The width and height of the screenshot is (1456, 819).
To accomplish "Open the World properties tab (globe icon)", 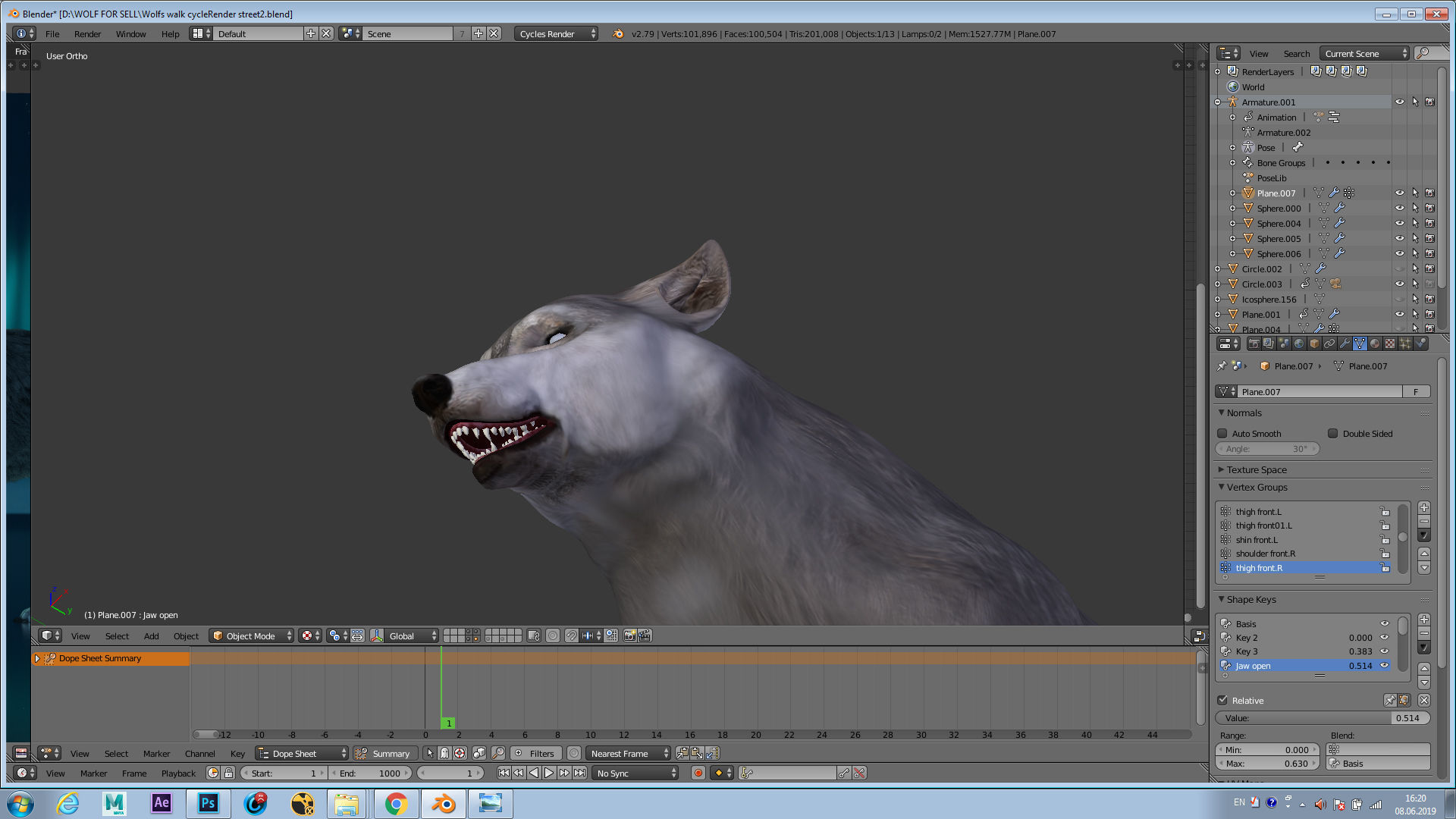I will [x=1299, y=344].
